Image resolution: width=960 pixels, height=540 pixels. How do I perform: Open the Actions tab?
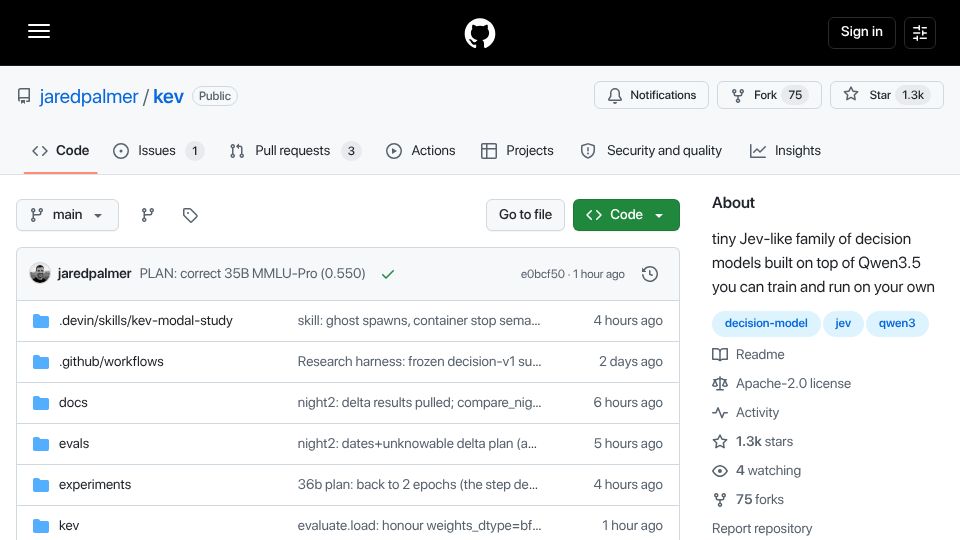[x=421, y=151]
